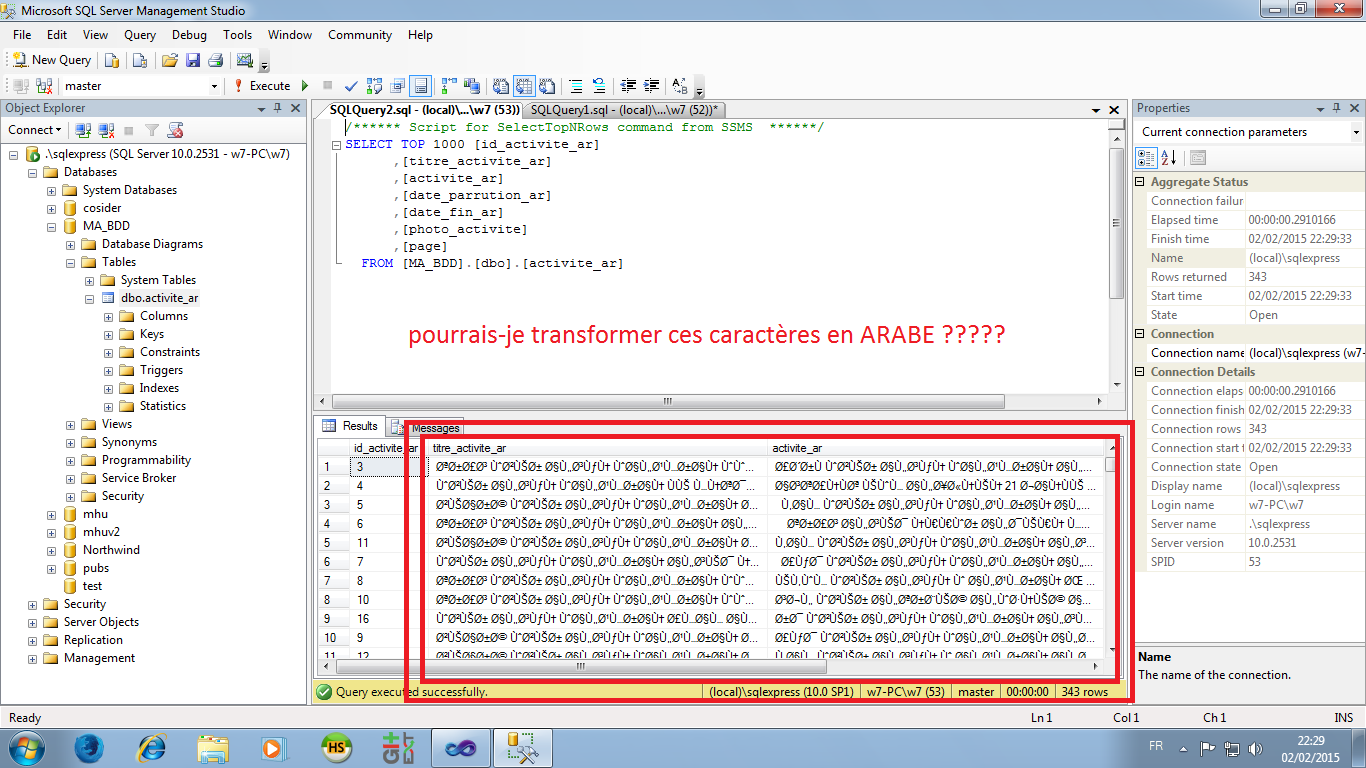Click the titre_activite_ar column header
This screenshot has width=1366, height=768.
coord(598,448)
